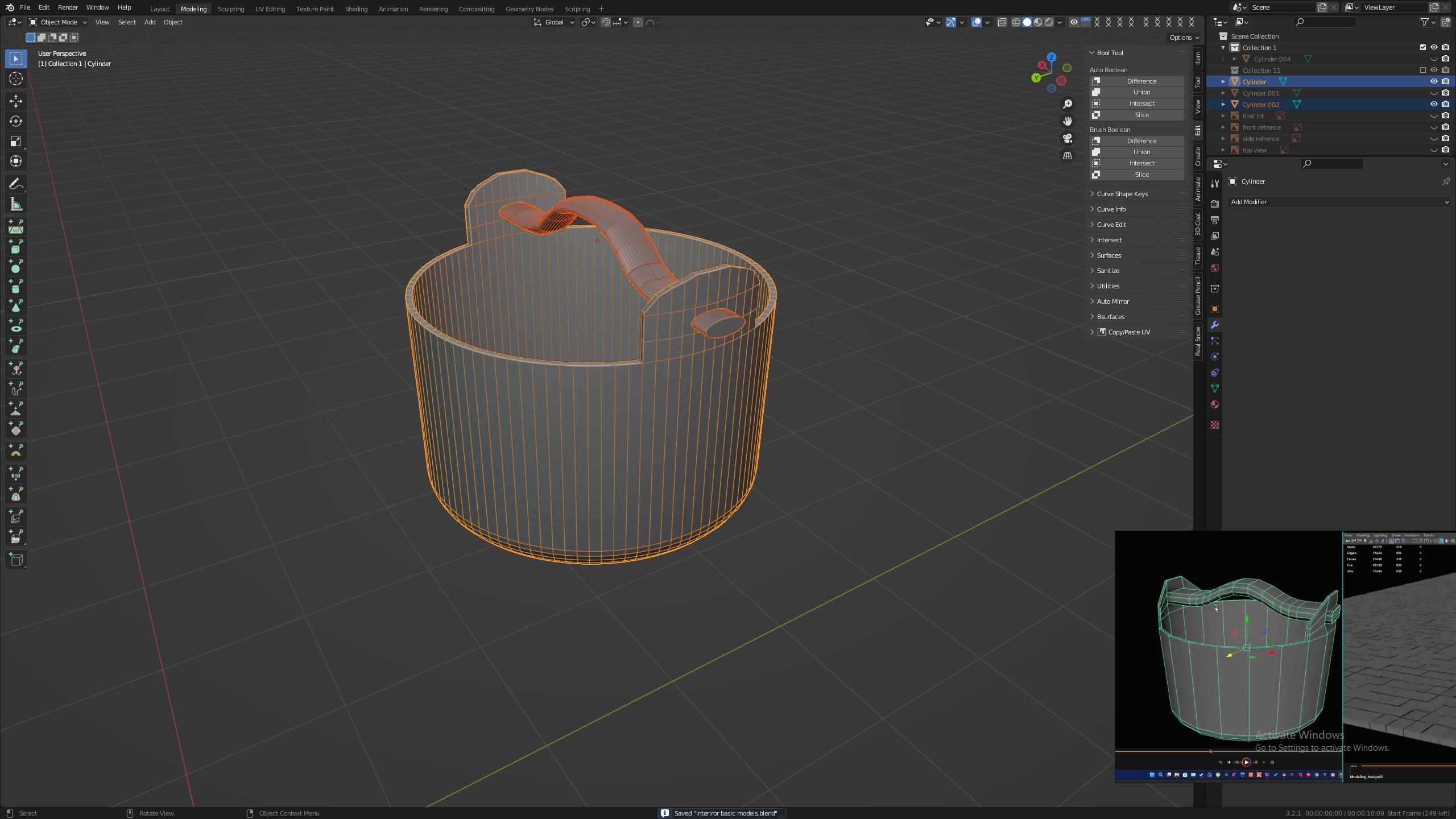Screen dimensions: 1456x819
Task: Click Brush Boolean Intersect button
Action: [1136, 163]
